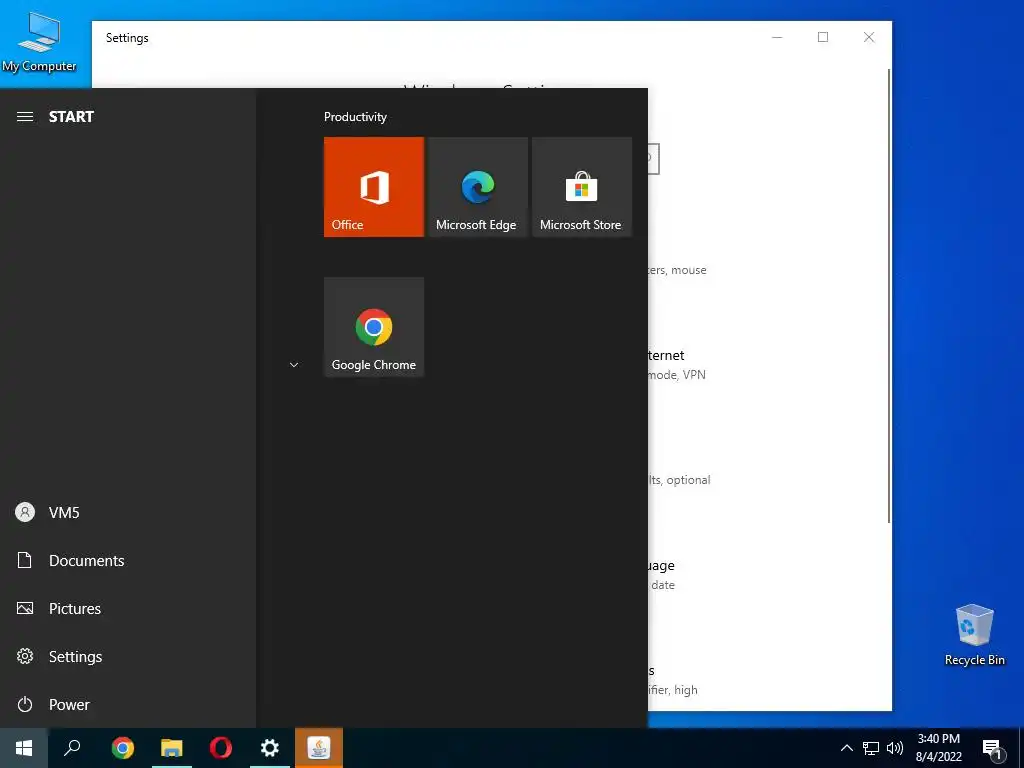Viewport: 1024px width, 768px height.
Task: Open notification Action Center icon
Action: click(x=992, y=749)
